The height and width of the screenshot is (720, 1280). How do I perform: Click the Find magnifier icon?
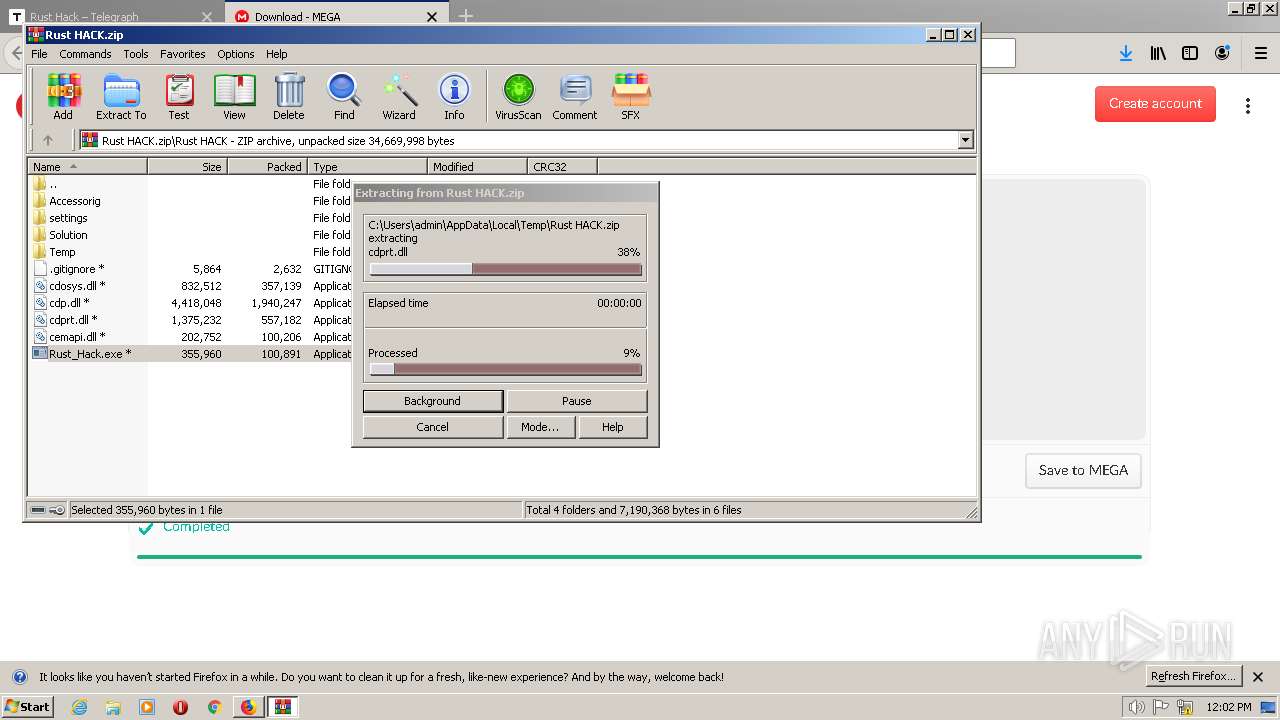344,97
